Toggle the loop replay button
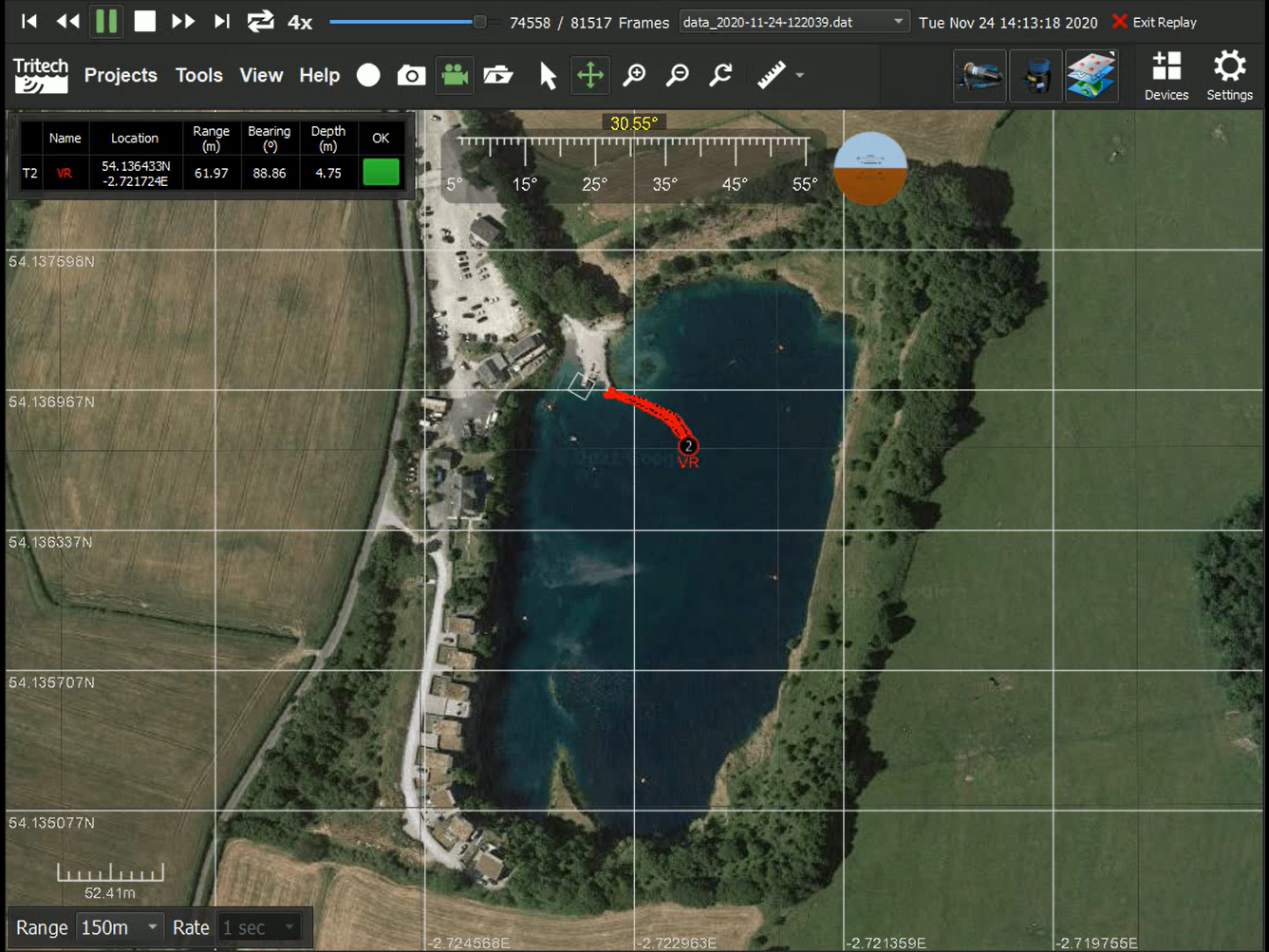The image size is (1269, 952). point(260,21)
